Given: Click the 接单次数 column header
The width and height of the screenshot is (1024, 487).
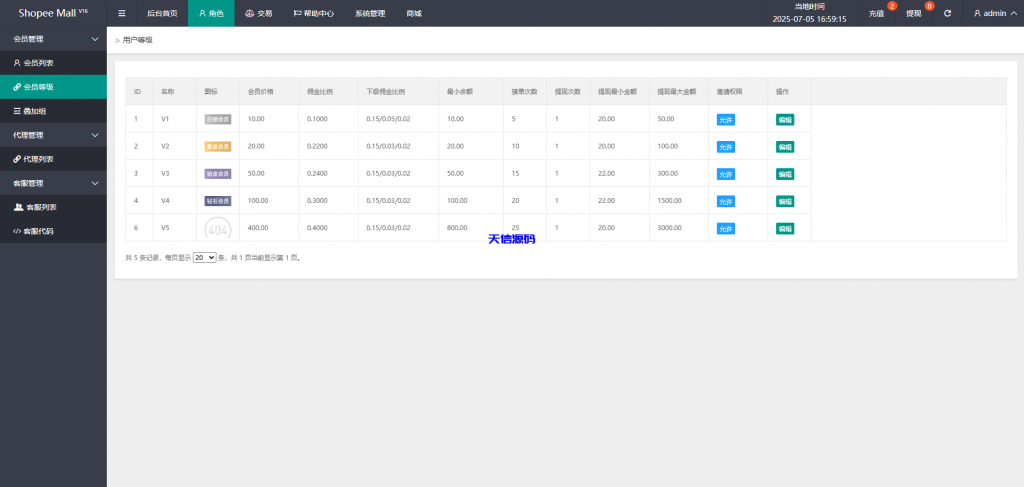Looking at the screenshot, I should point(524,92).
